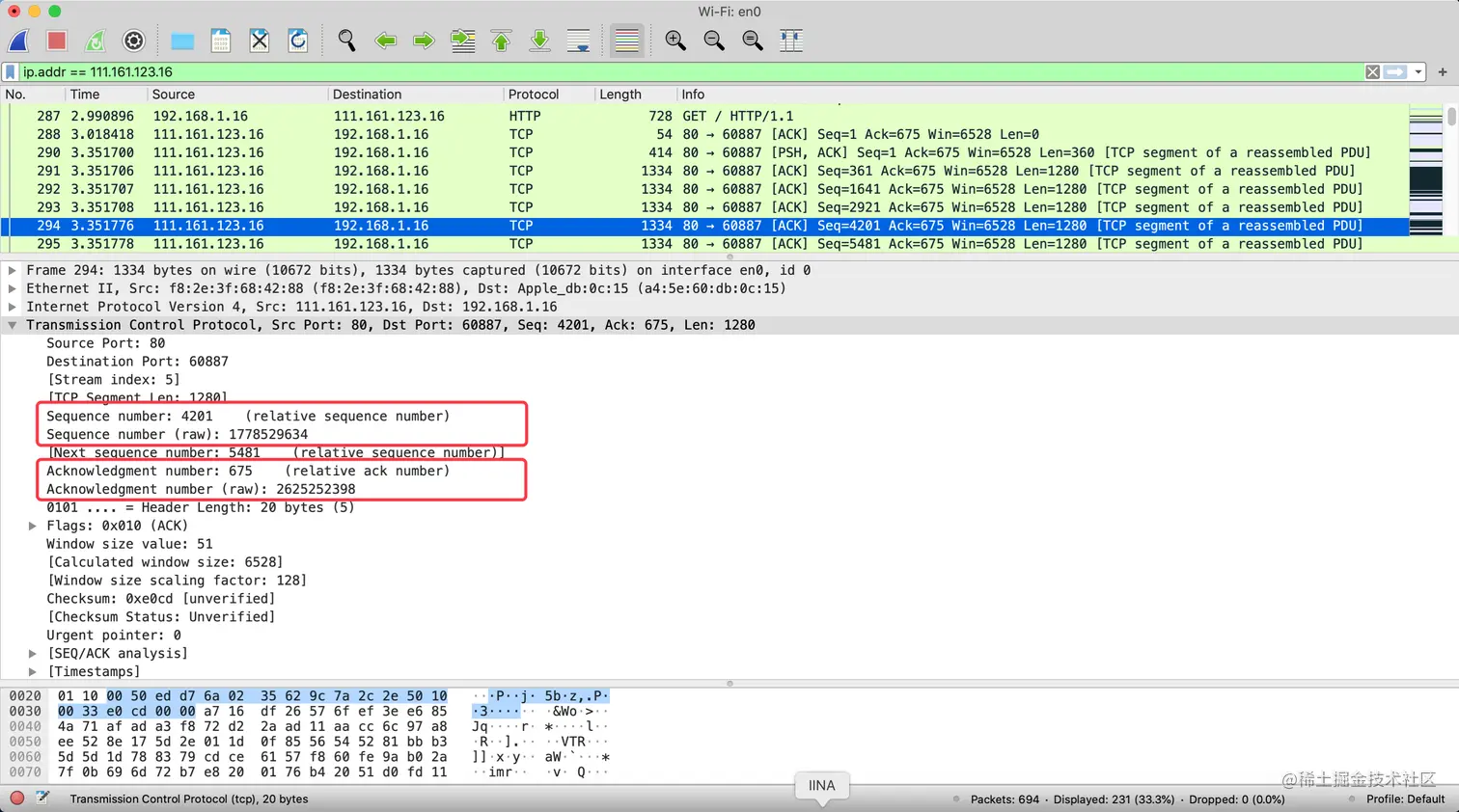1459x812 pixels.
Task: Sort by the Destination column header
Action: point(415,95)
